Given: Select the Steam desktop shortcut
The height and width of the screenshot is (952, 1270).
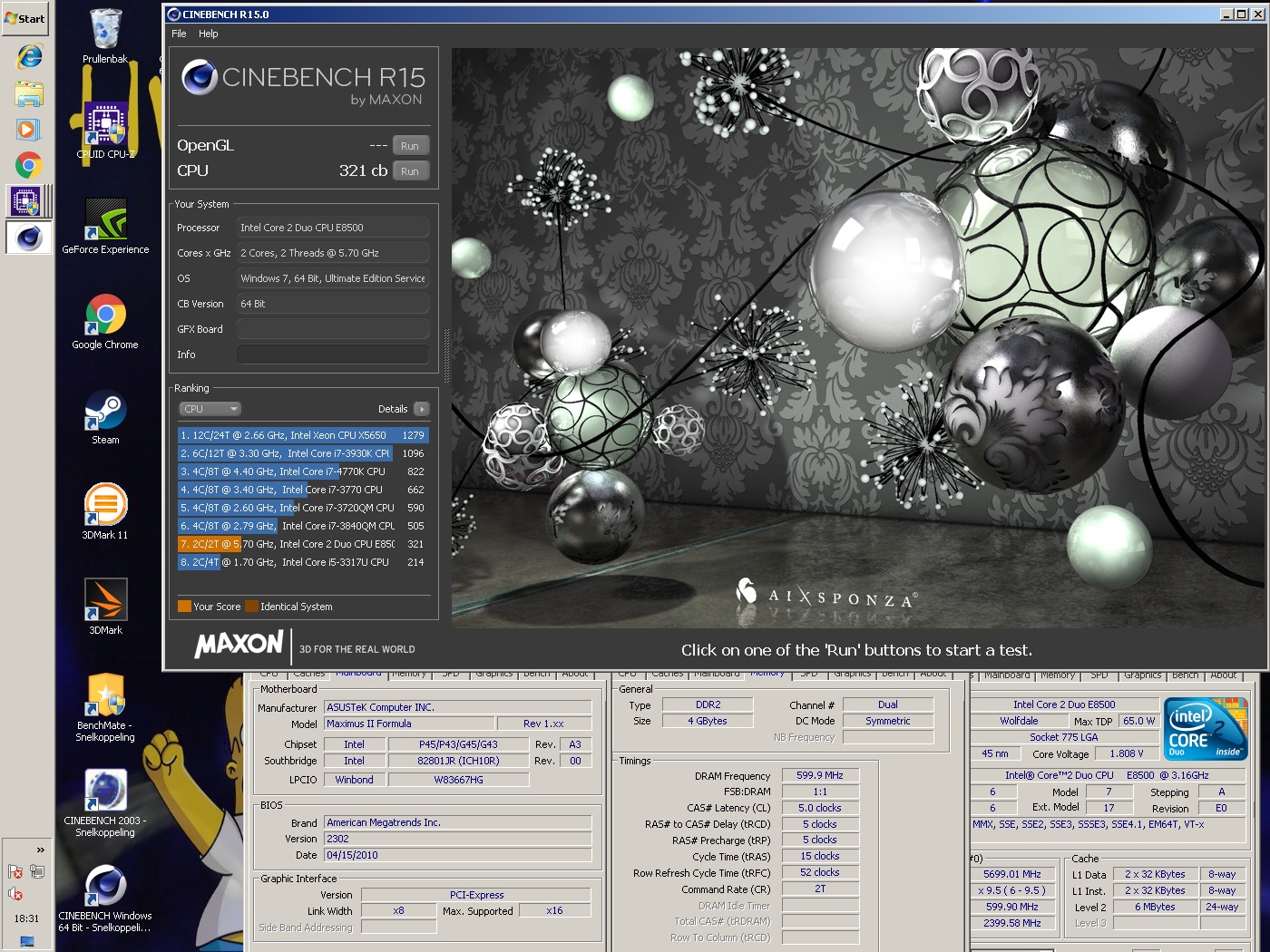Looking at the screenshot, I should (105, 416).
